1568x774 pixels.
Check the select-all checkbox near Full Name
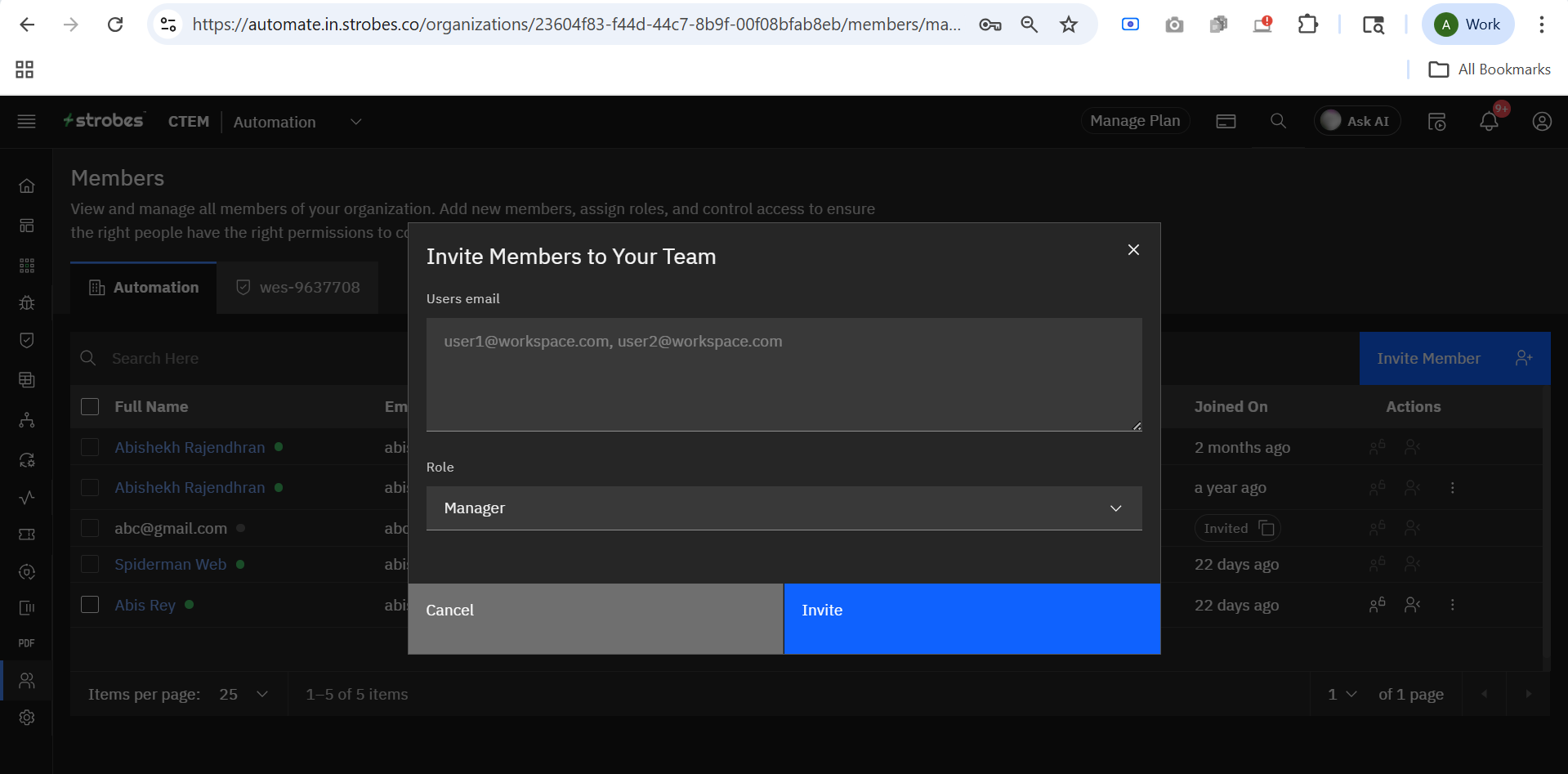(x=90, y=407)
